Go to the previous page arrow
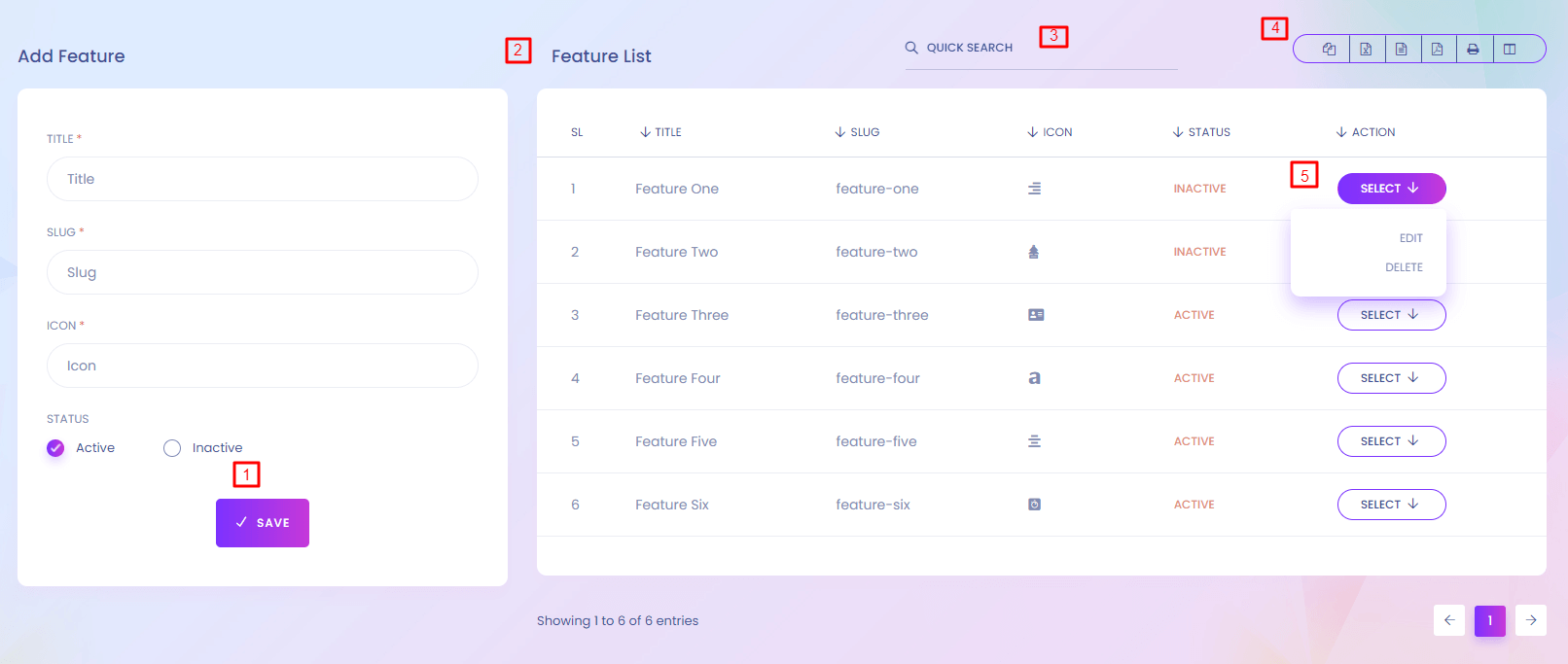The width and height of the screenshot is (1568, 664). click(1448, 620)
